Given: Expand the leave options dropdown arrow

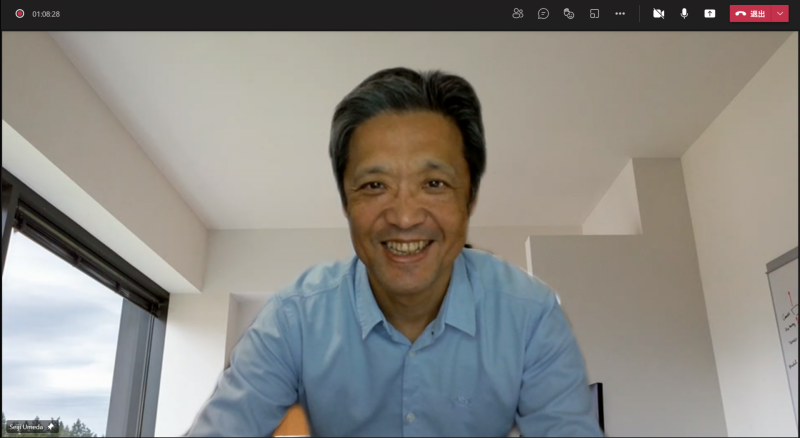Looking at the screenshot, I should [780, 14].
